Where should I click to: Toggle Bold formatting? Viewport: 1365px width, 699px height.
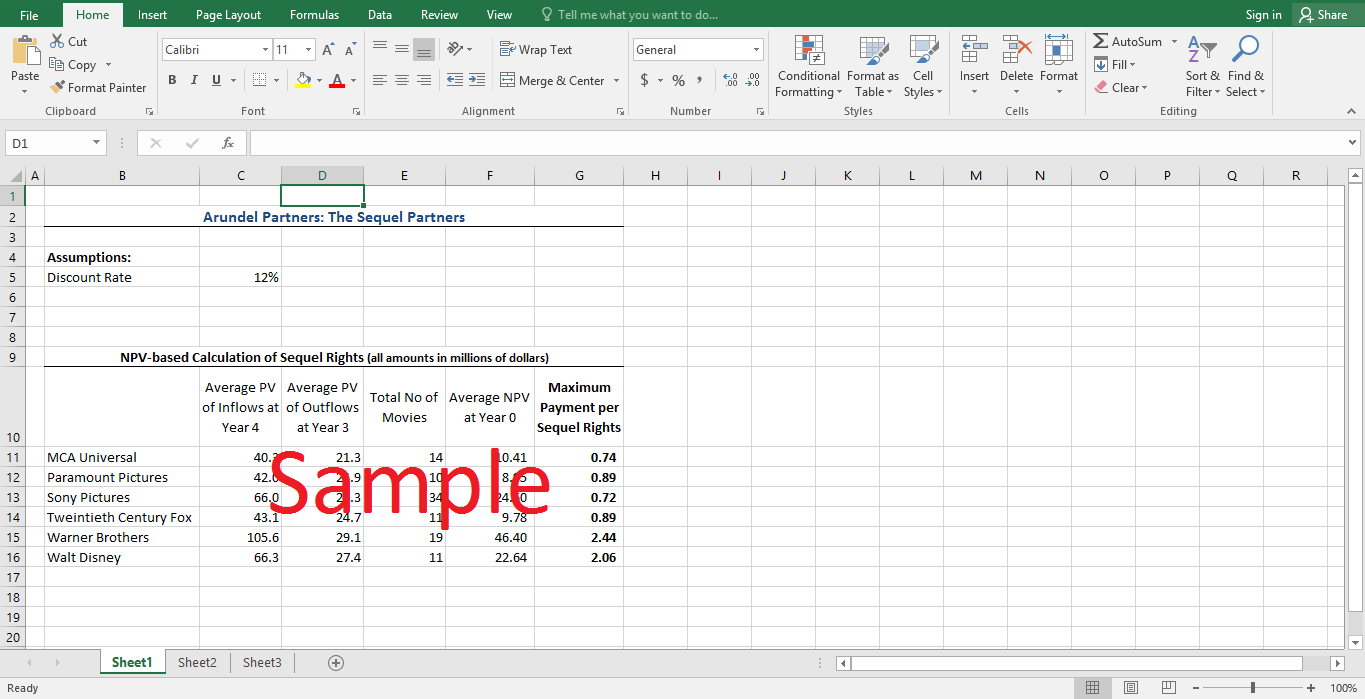172,80
